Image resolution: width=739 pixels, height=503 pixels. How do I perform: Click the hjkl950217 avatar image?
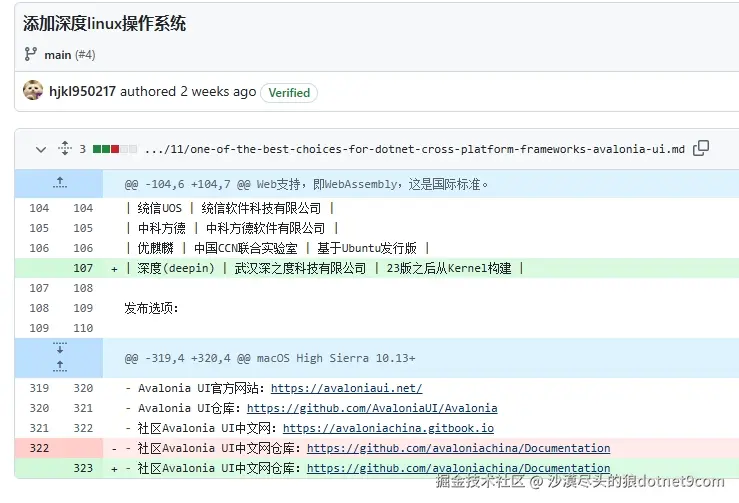(33, 91)
